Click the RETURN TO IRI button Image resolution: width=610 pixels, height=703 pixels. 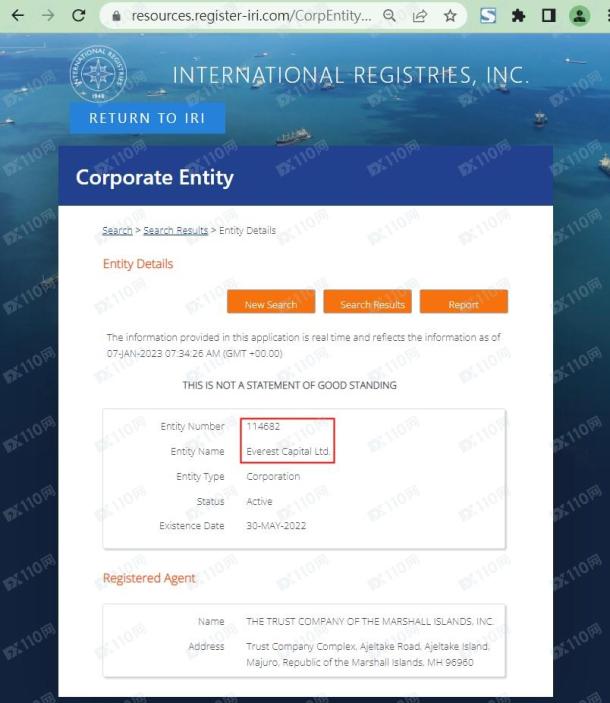[147, 118]
